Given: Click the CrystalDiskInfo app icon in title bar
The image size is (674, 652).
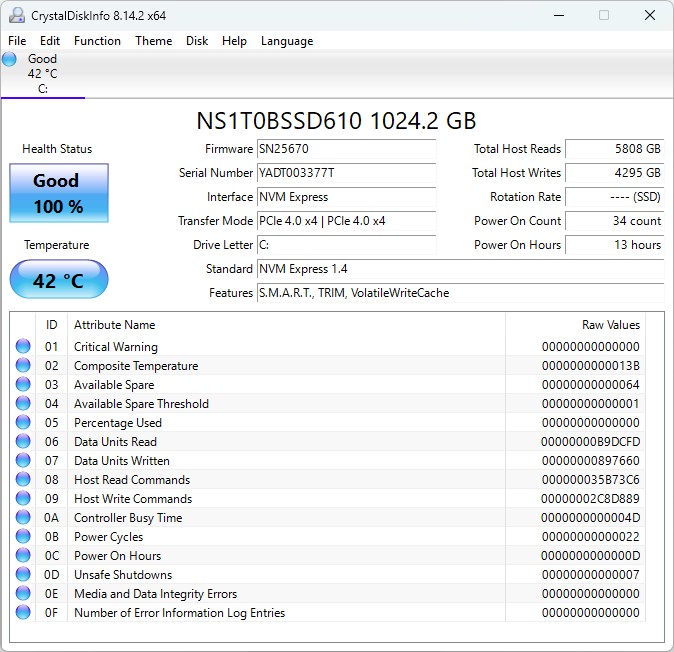Looking at the screenshot, I should tap(17, 15).
